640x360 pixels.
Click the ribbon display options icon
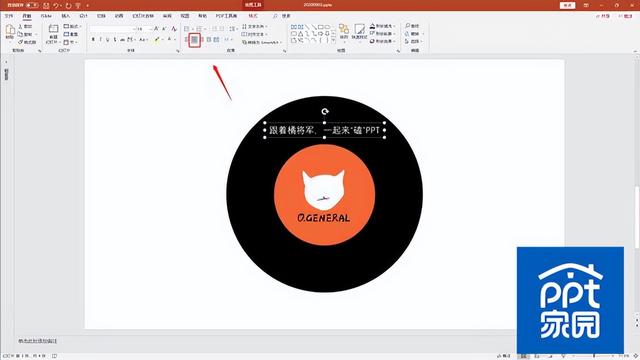click(587, 5)
